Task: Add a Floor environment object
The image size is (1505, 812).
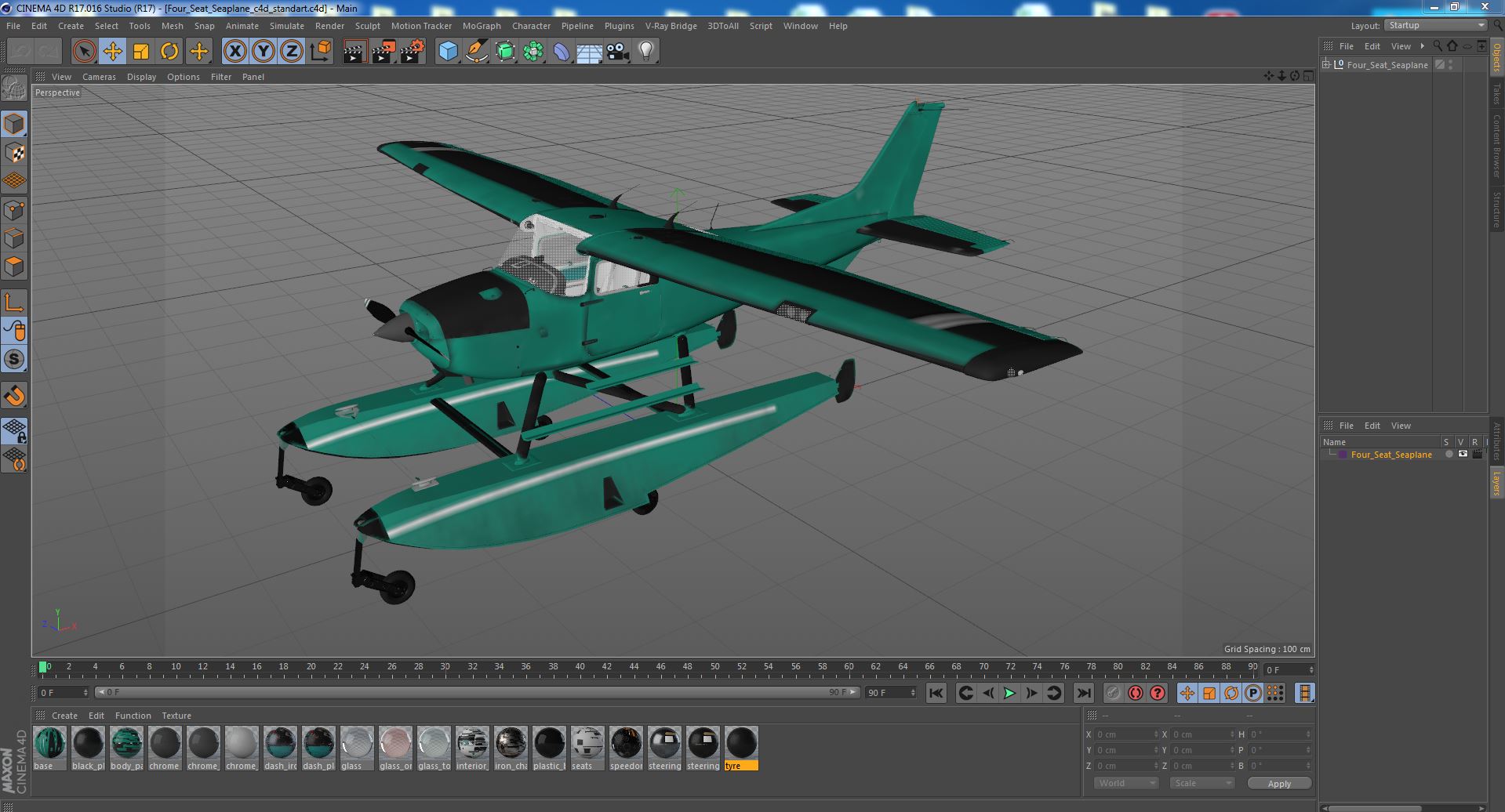Action: 590,52
